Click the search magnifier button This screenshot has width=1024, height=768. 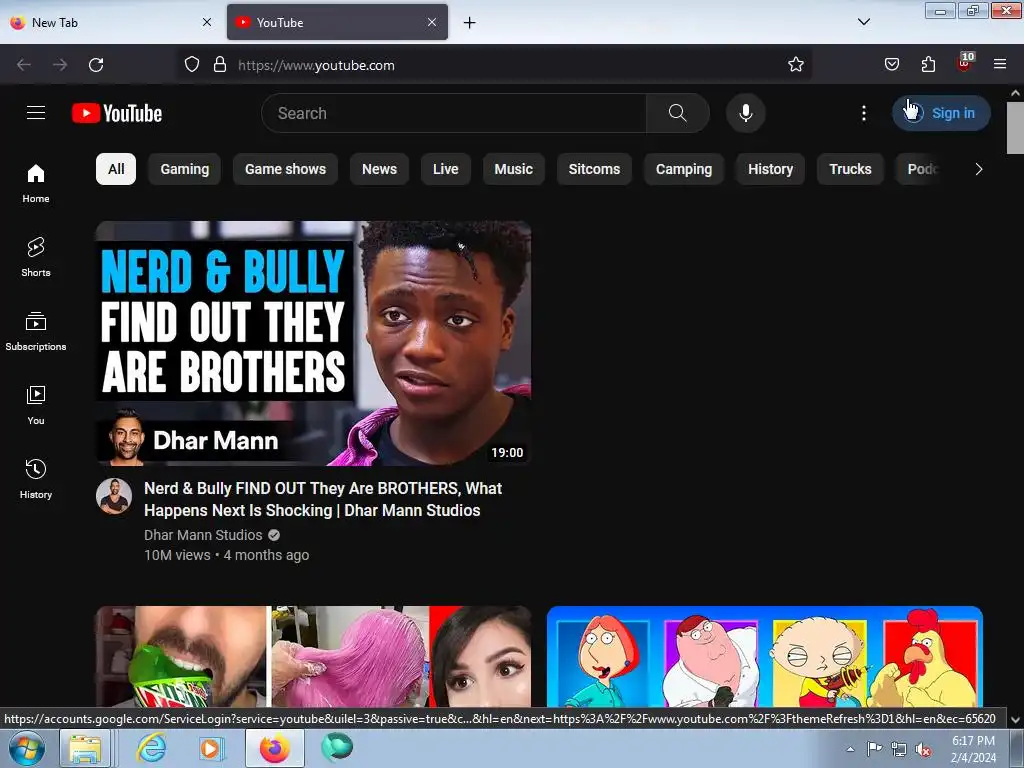677,113
